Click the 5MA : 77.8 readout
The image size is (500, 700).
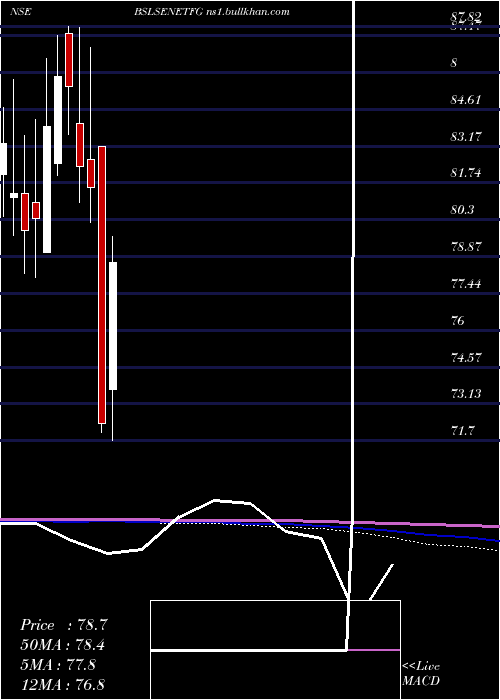tap(58, 665)
